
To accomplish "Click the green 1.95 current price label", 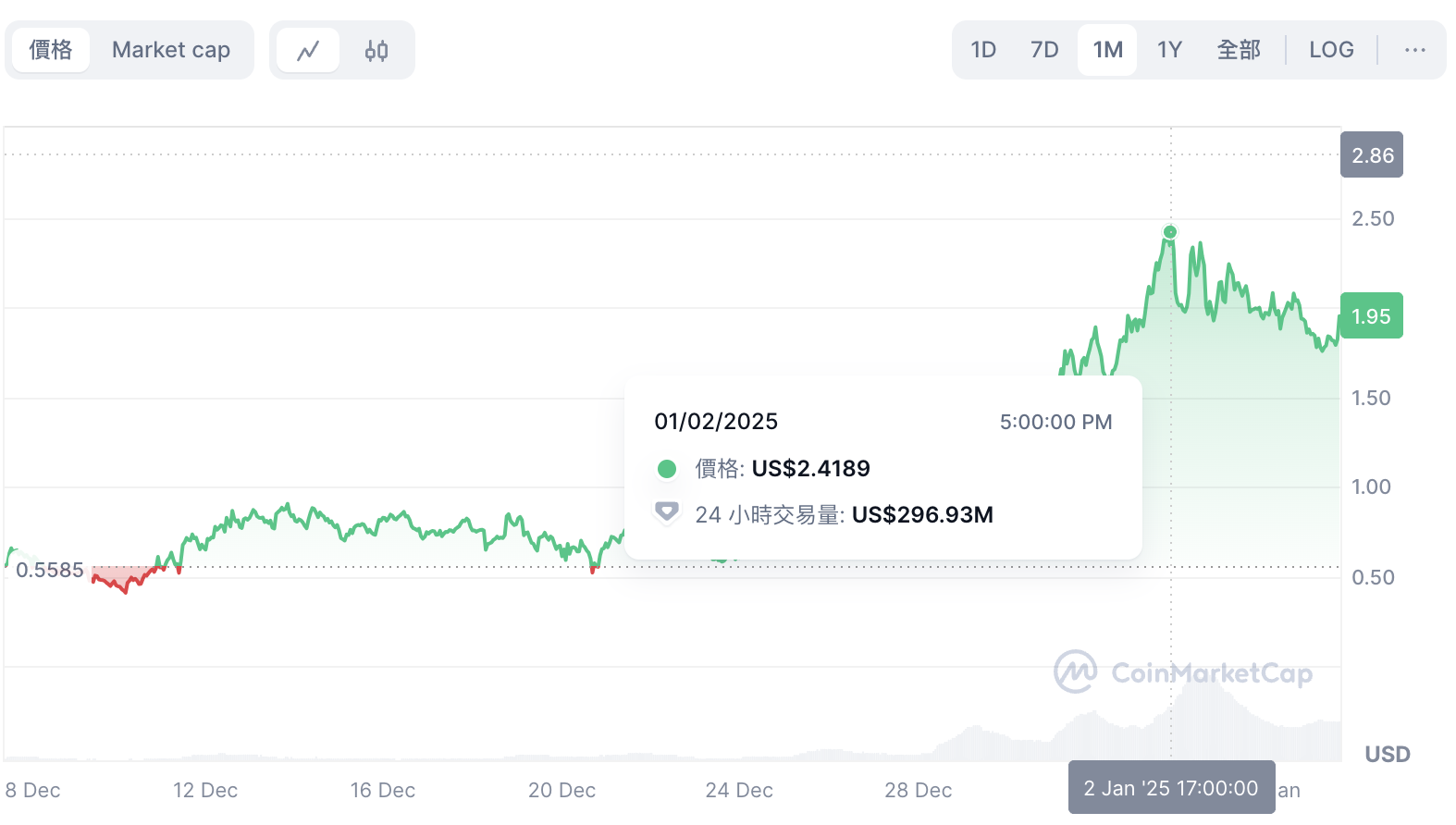I will [1371, 316].
